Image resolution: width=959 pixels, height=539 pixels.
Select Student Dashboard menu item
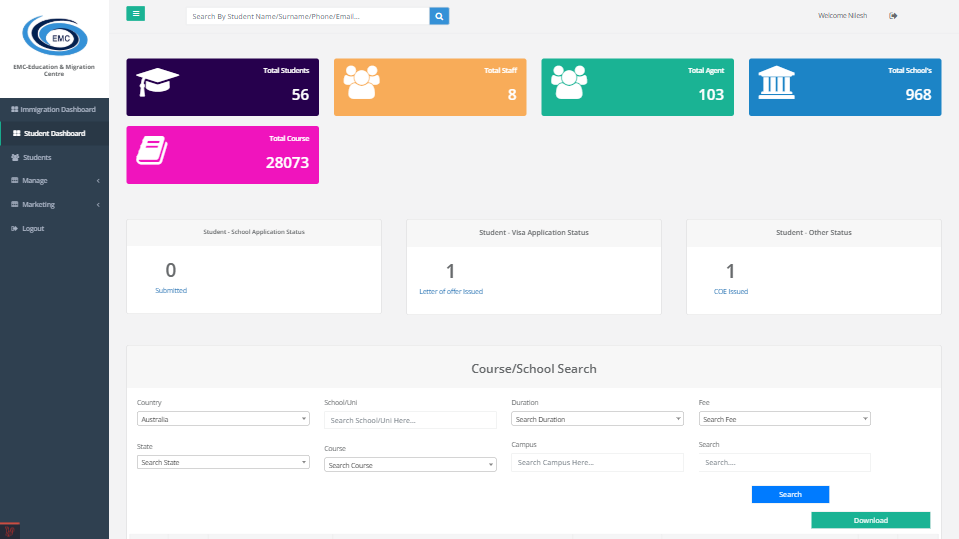tap(54, 133)
